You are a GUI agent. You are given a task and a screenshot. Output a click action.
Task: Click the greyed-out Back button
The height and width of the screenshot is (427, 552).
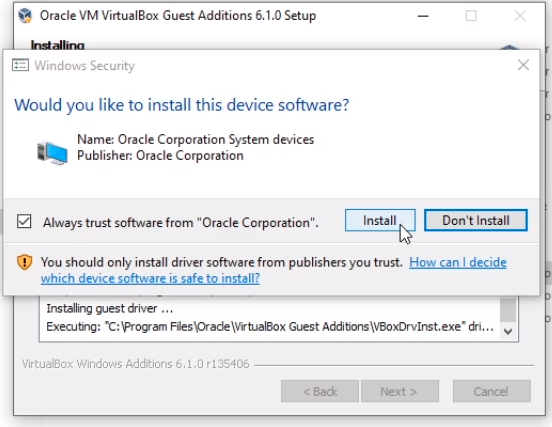320,391
